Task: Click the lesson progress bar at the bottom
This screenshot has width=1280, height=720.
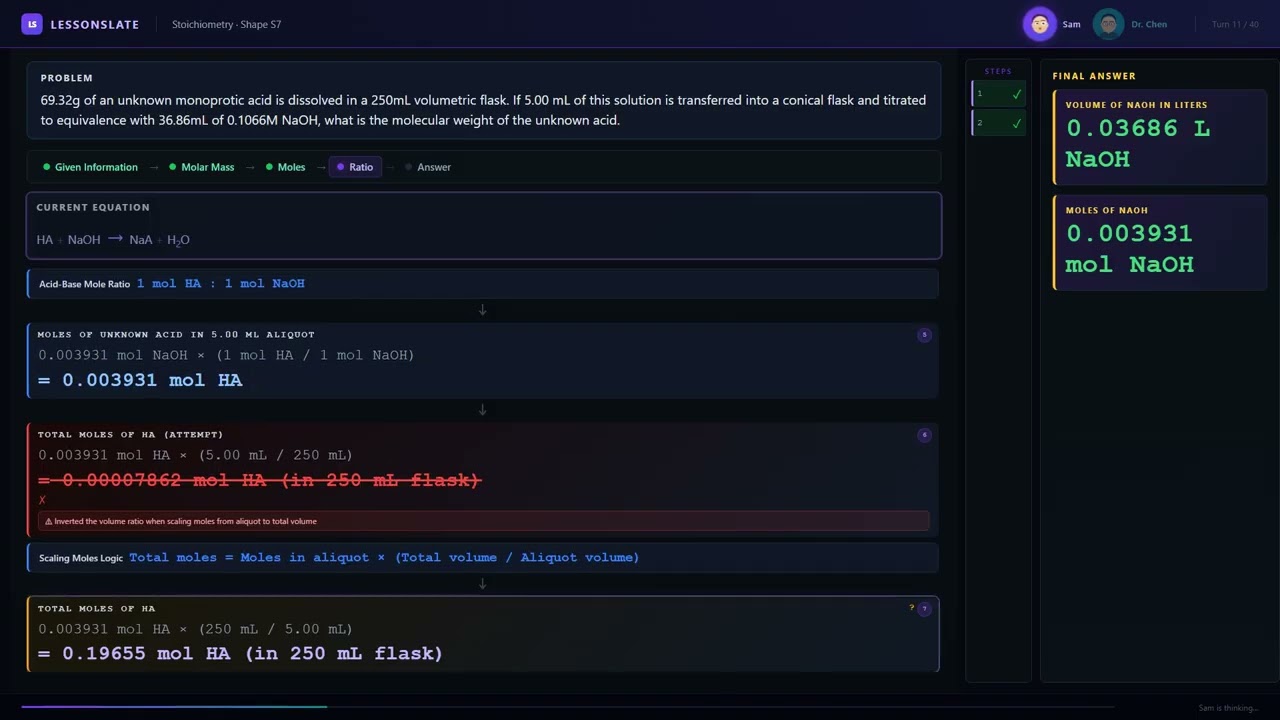Action: pyautogui.click(x=567, y=707)
